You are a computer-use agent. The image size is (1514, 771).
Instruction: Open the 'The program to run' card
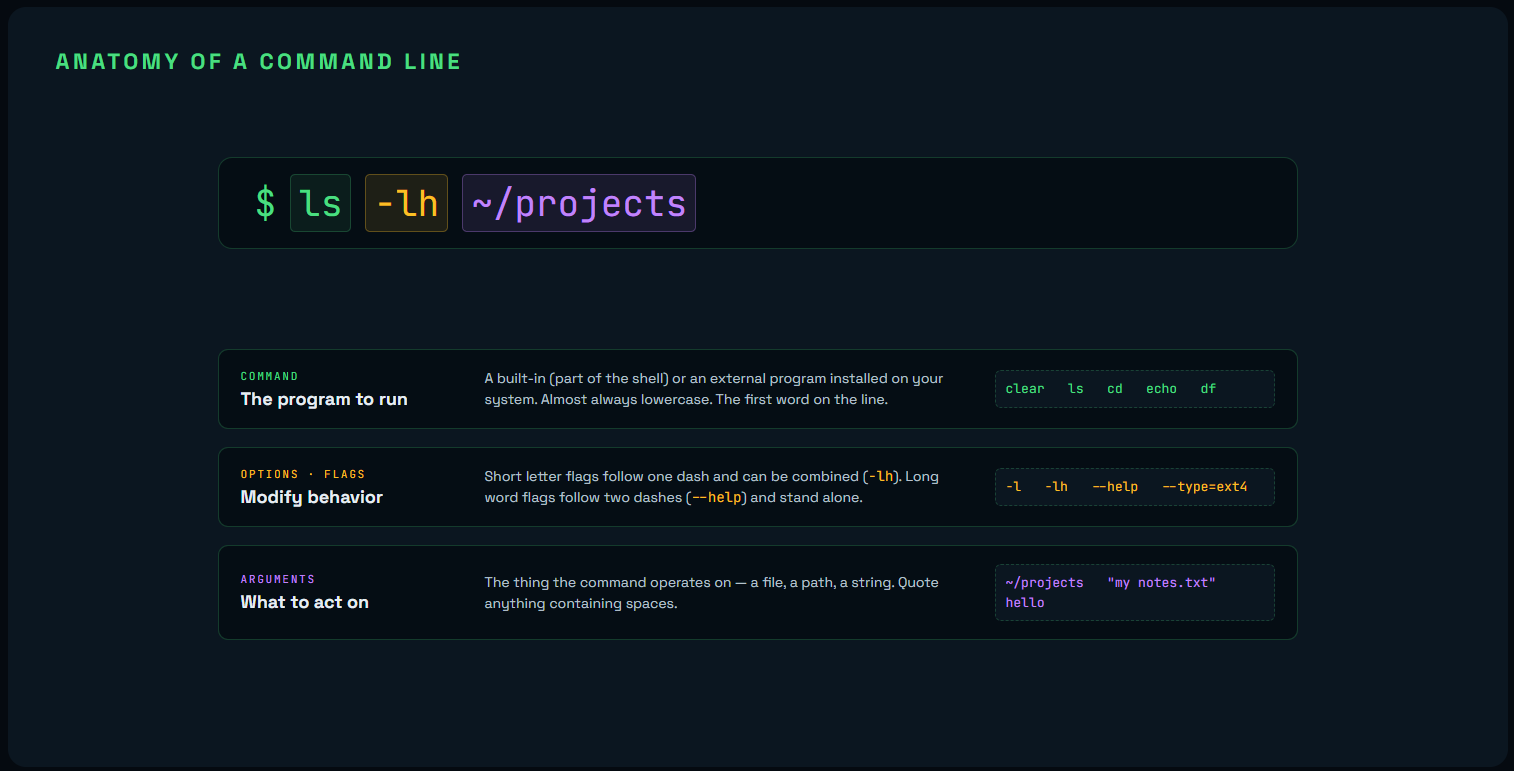point(757,389)
